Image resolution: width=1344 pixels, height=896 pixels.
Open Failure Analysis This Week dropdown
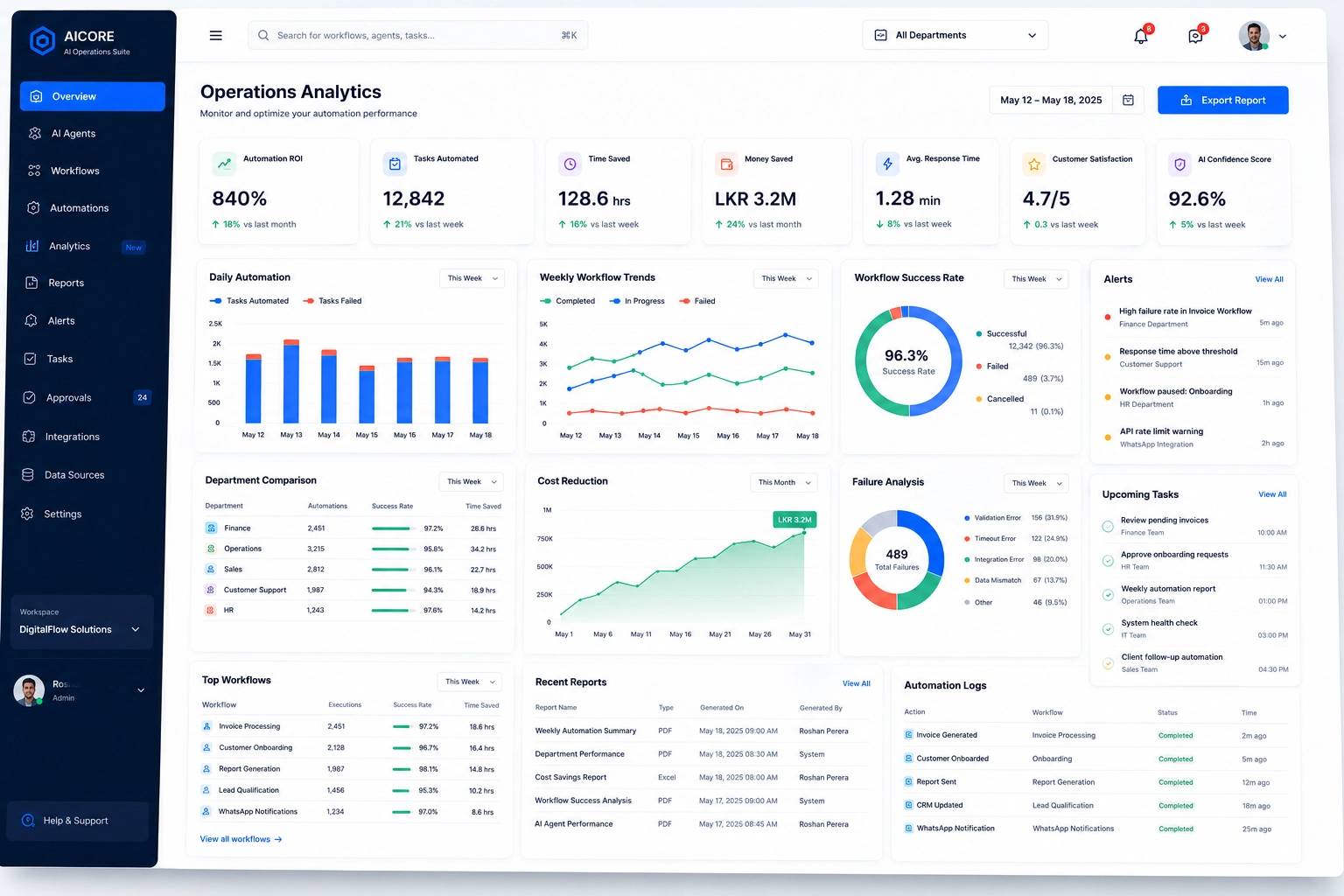[x=1036, y=483]
